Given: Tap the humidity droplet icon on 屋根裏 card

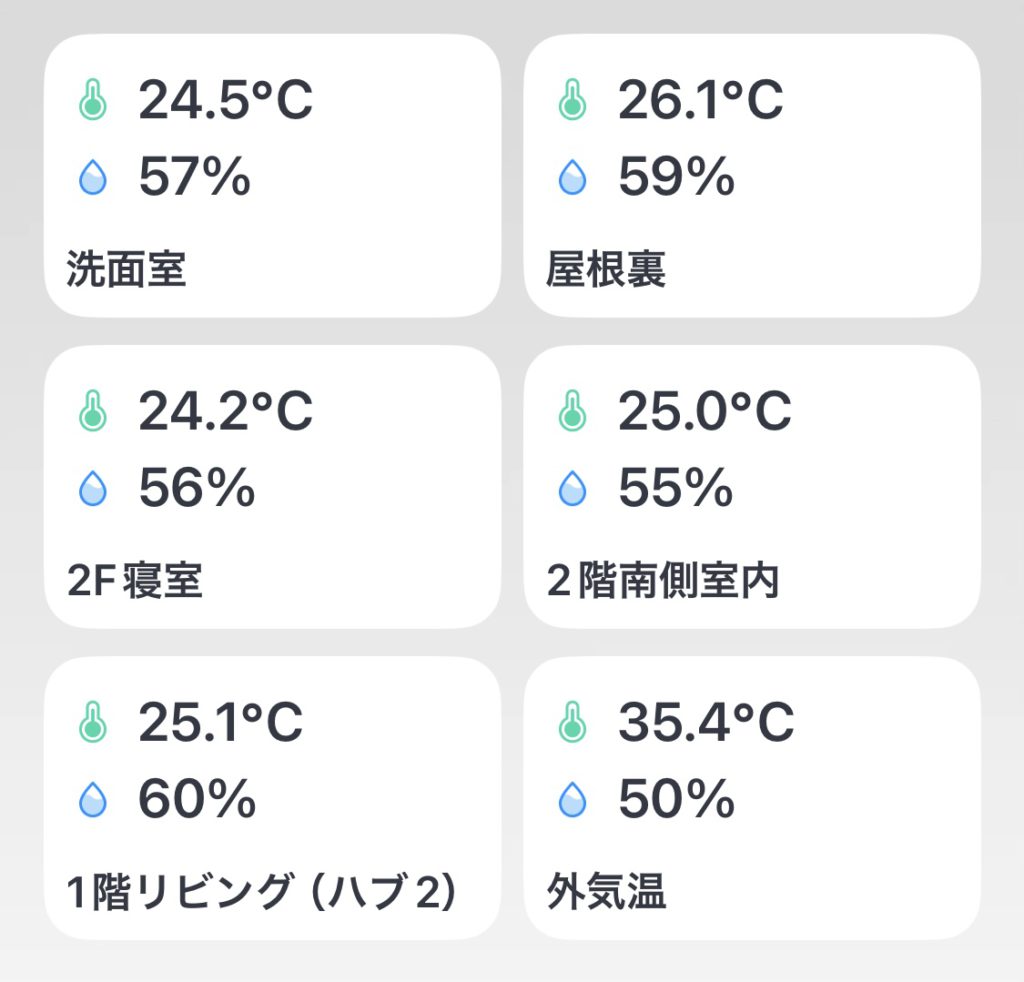Looking at the screenshot, I should click(572, 177).
